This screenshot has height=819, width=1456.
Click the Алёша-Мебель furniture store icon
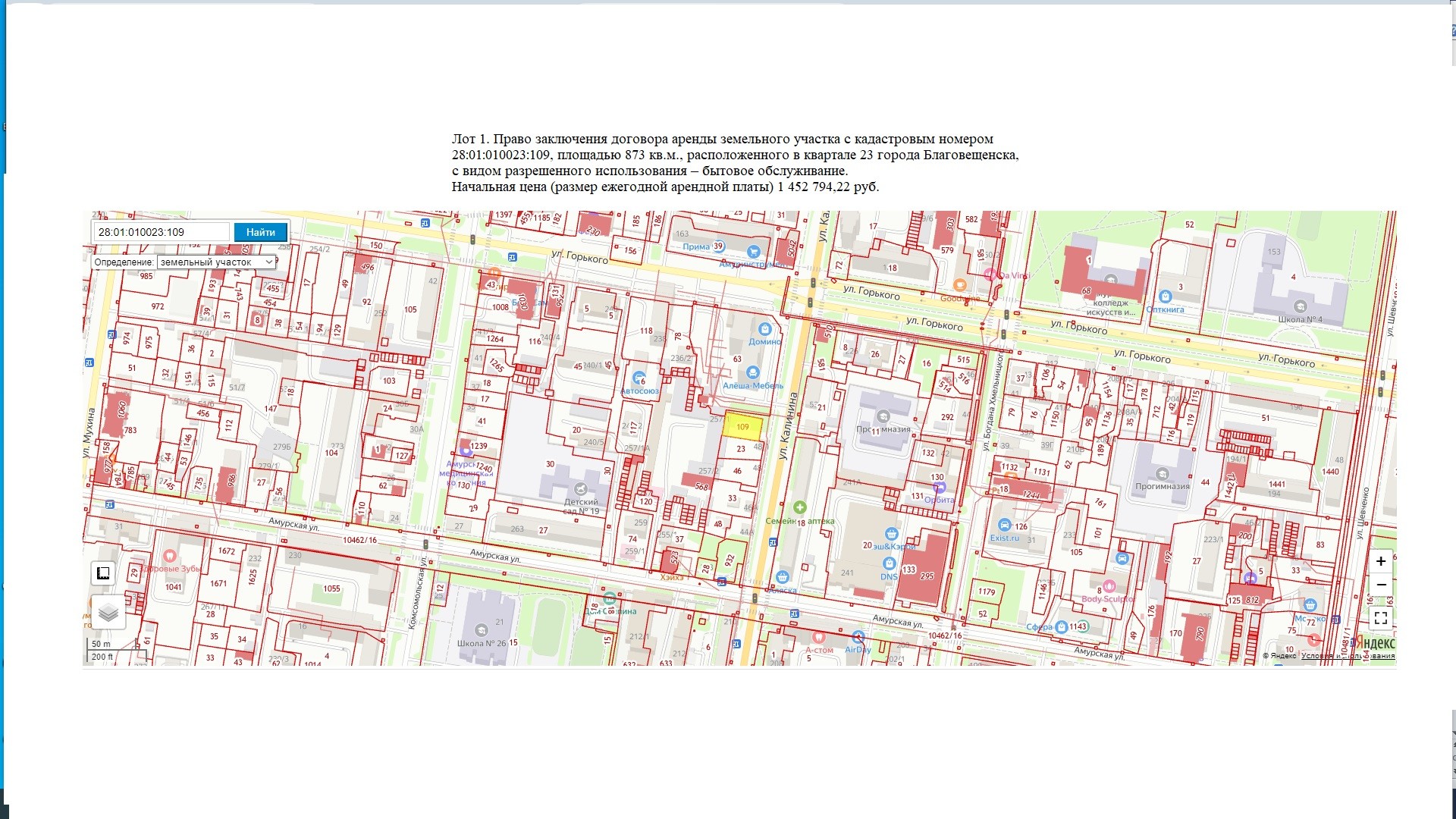point(752,372)
